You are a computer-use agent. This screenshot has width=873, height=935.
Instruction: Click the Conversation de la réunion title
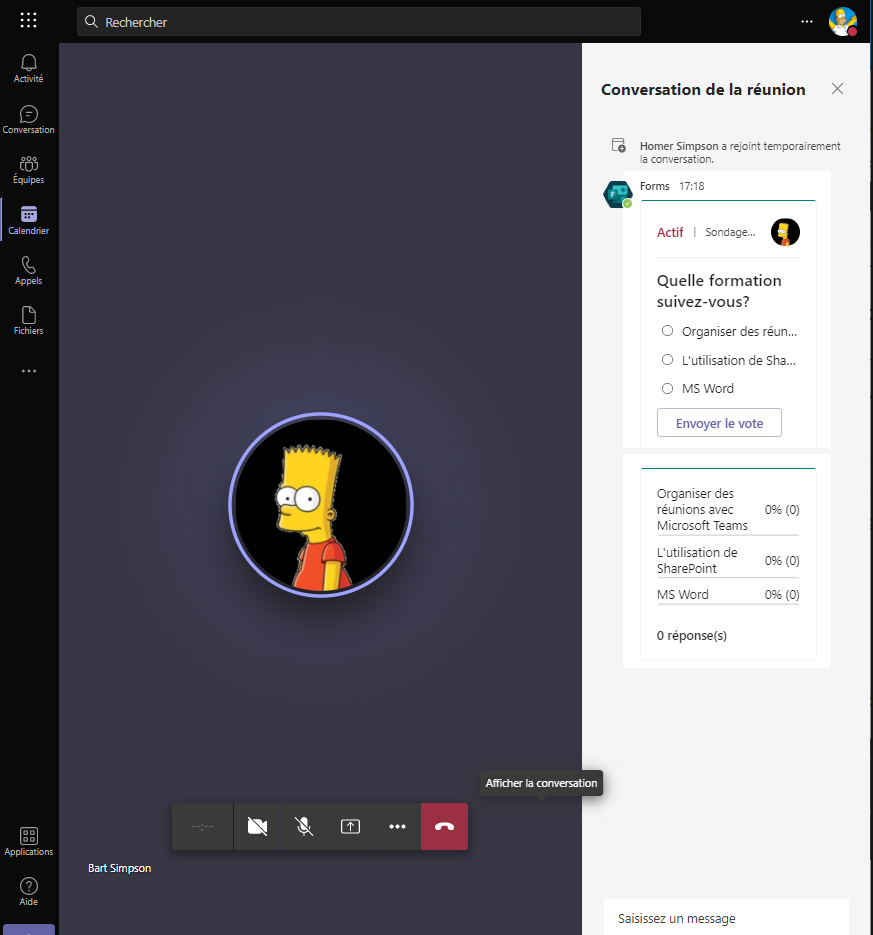point(703,89)
